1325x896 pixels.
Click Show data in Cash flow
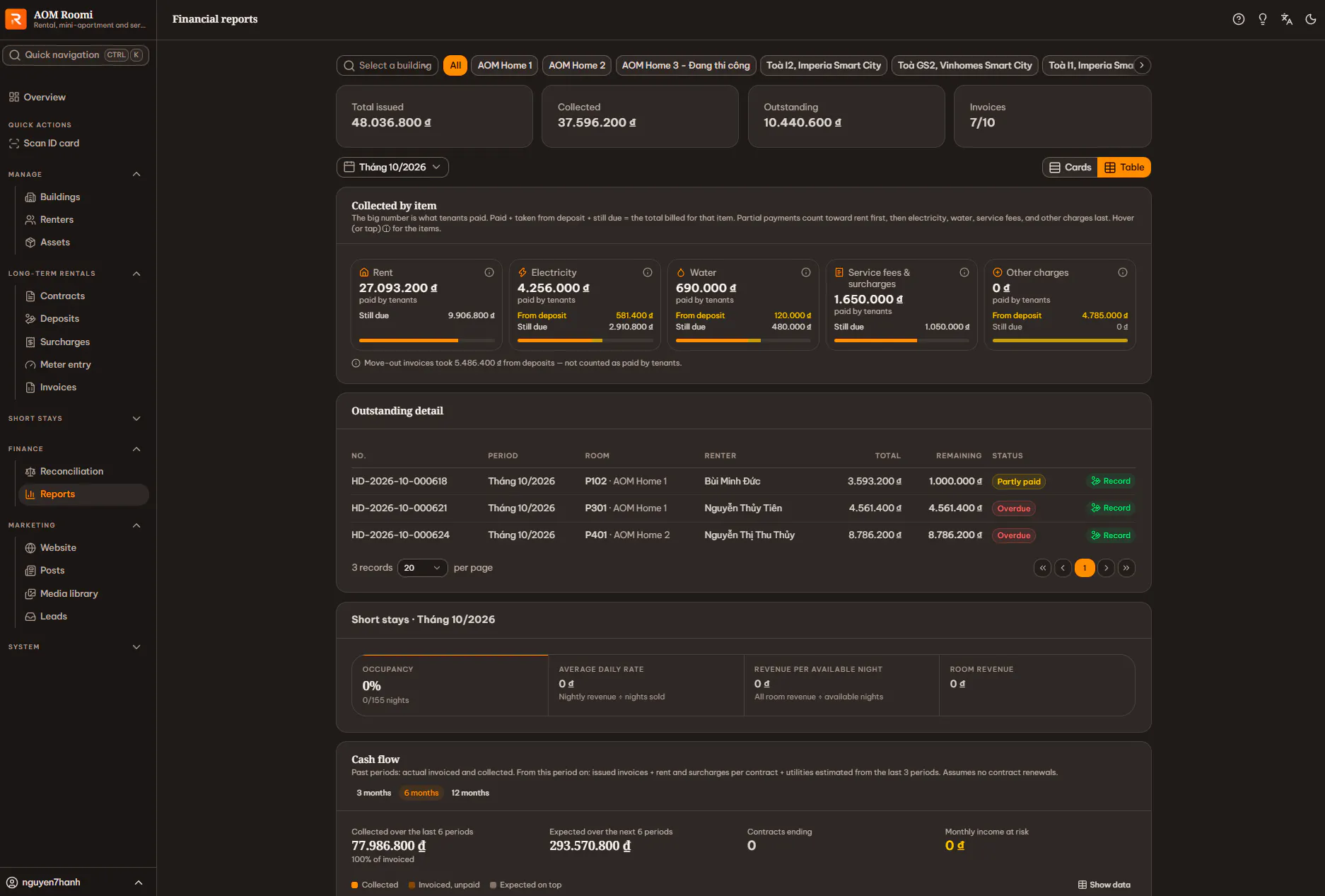click(x=1104, y=885)
